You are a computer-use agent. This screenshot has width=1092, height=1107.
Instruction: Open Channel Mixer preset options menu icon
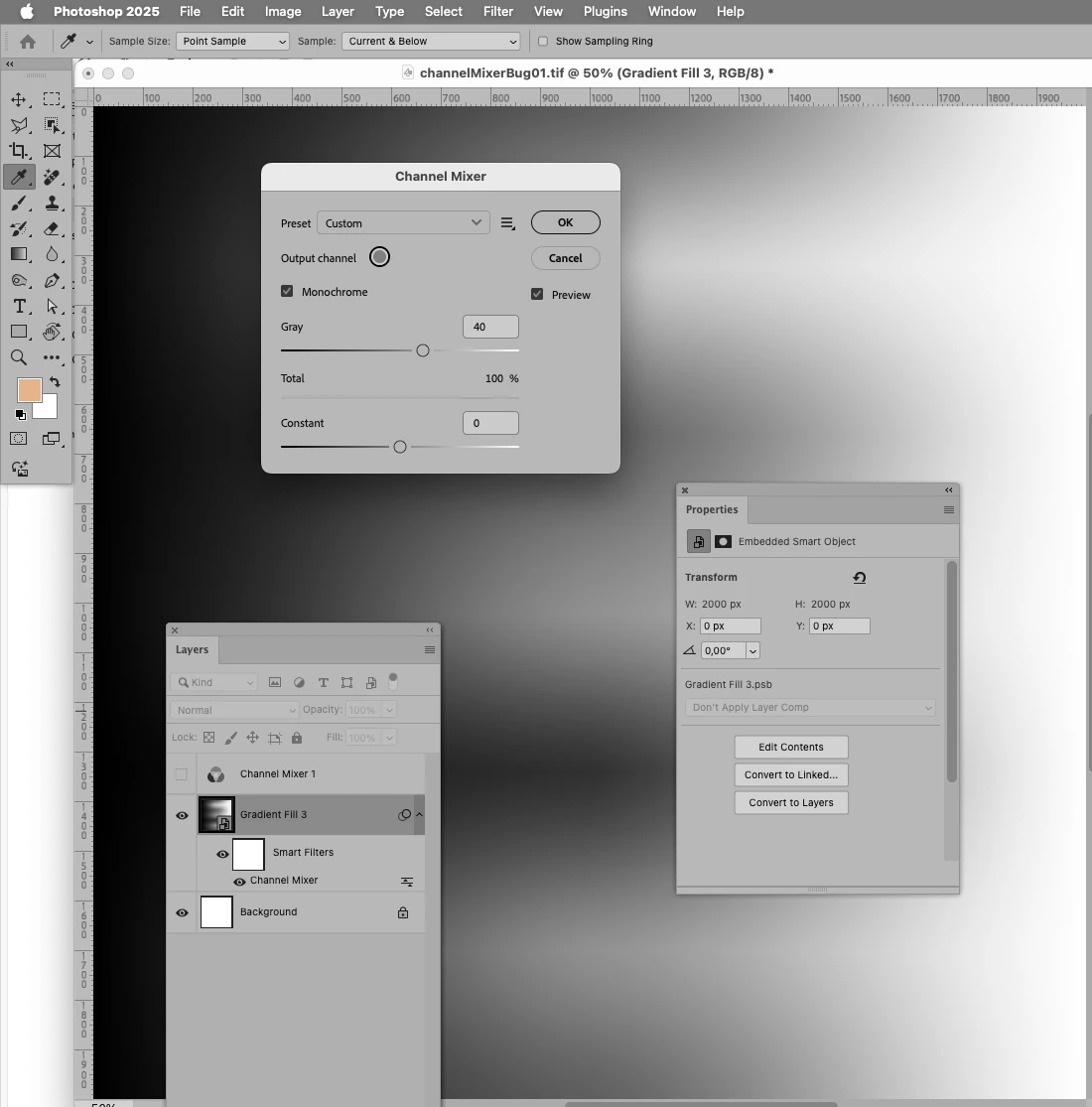point(507,223)
